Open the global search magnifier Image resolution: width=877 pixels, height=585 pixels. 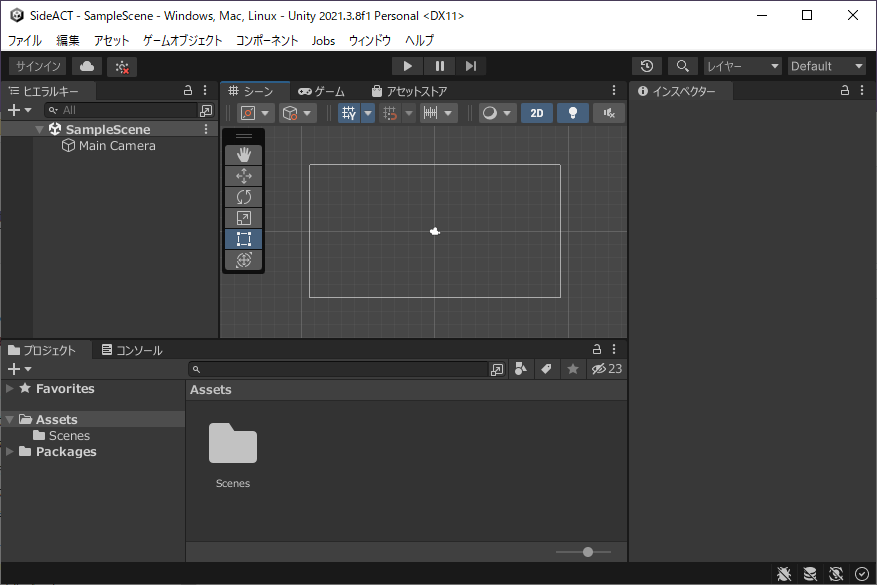682,66
